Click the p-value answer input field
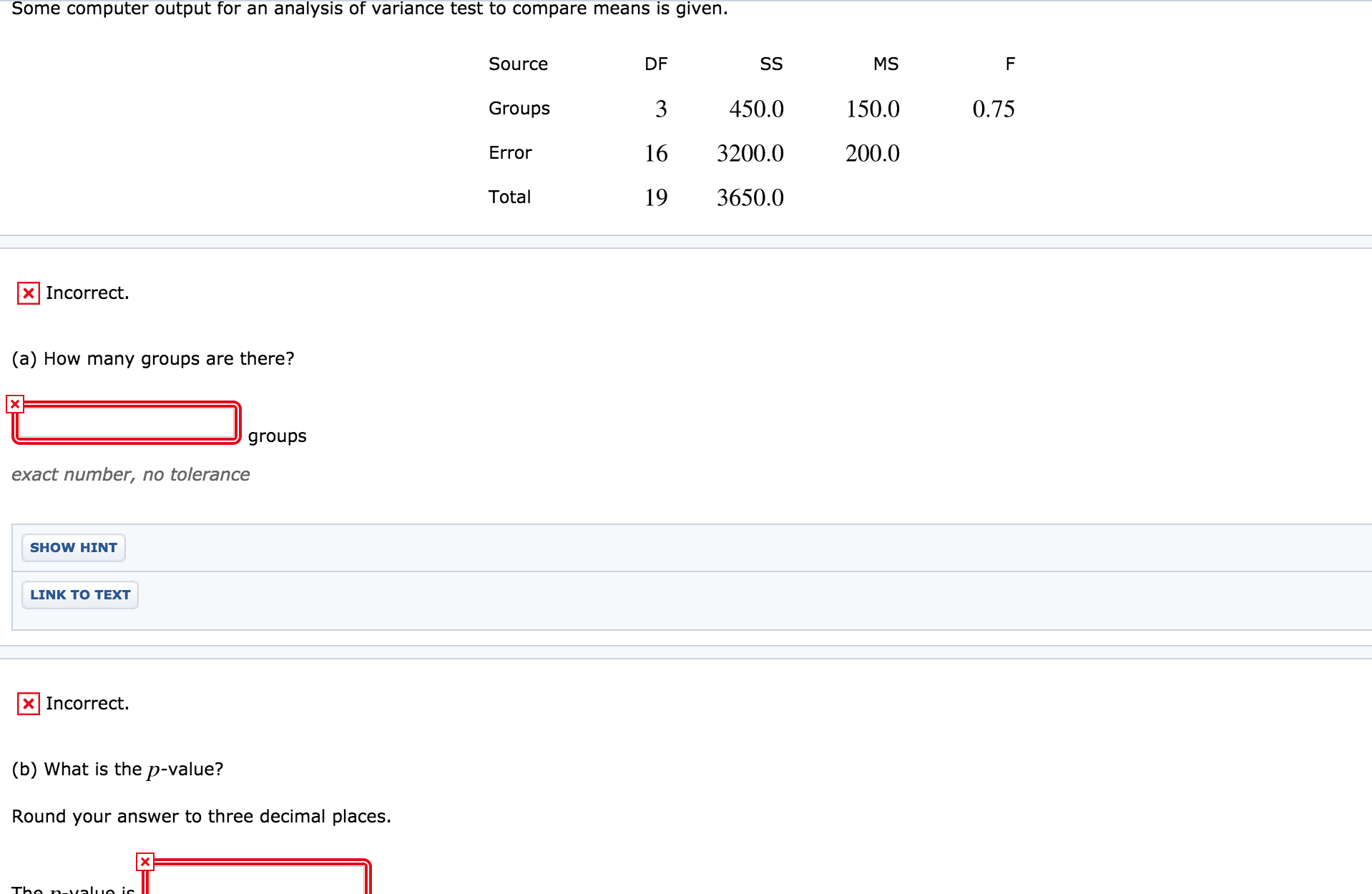The height and width of the screenshot is (894, 1372). coord(257,877)
